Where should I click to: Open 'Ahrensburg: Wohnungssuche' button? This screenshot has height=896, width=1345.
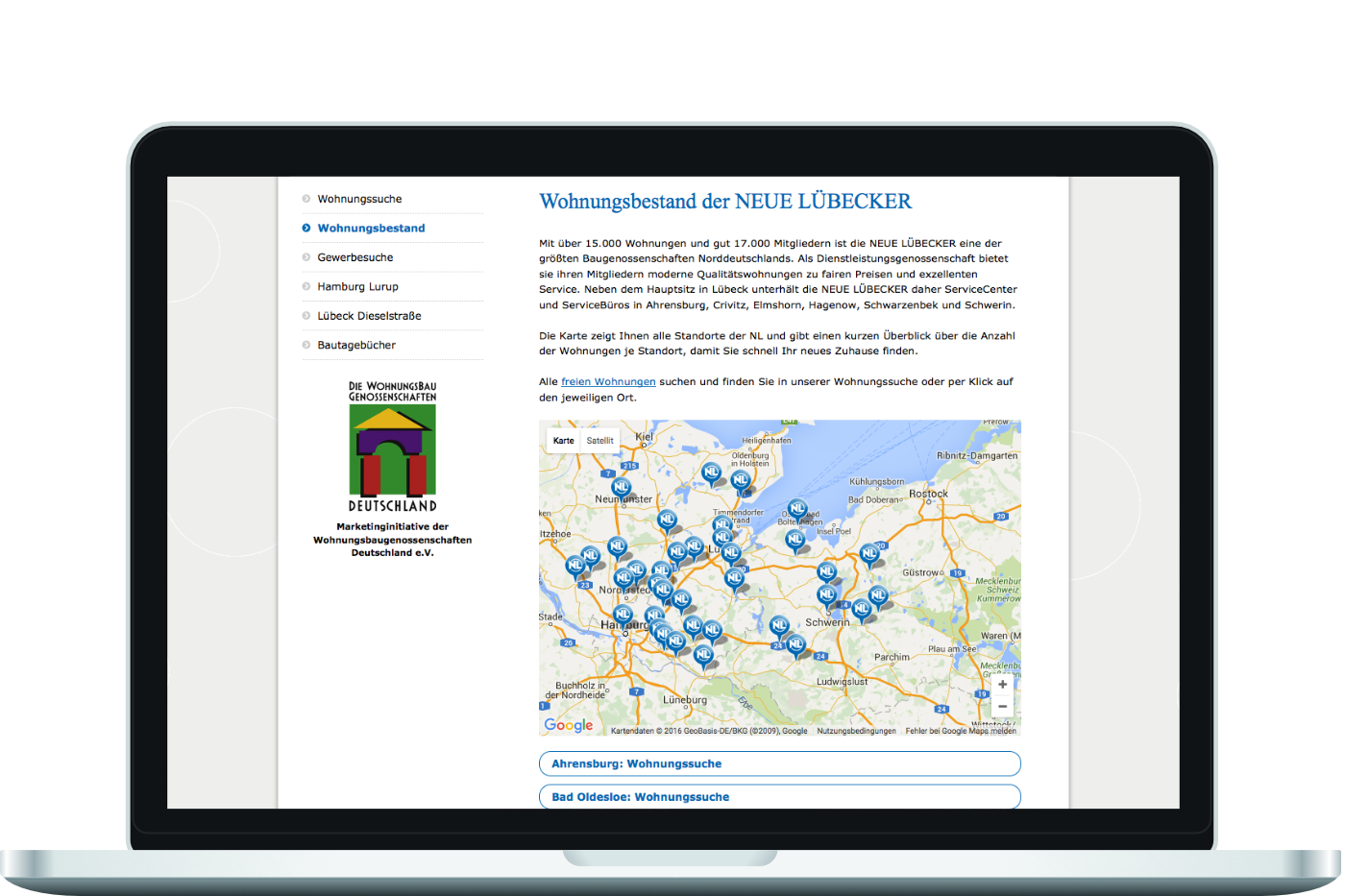[x=779, y=763]
